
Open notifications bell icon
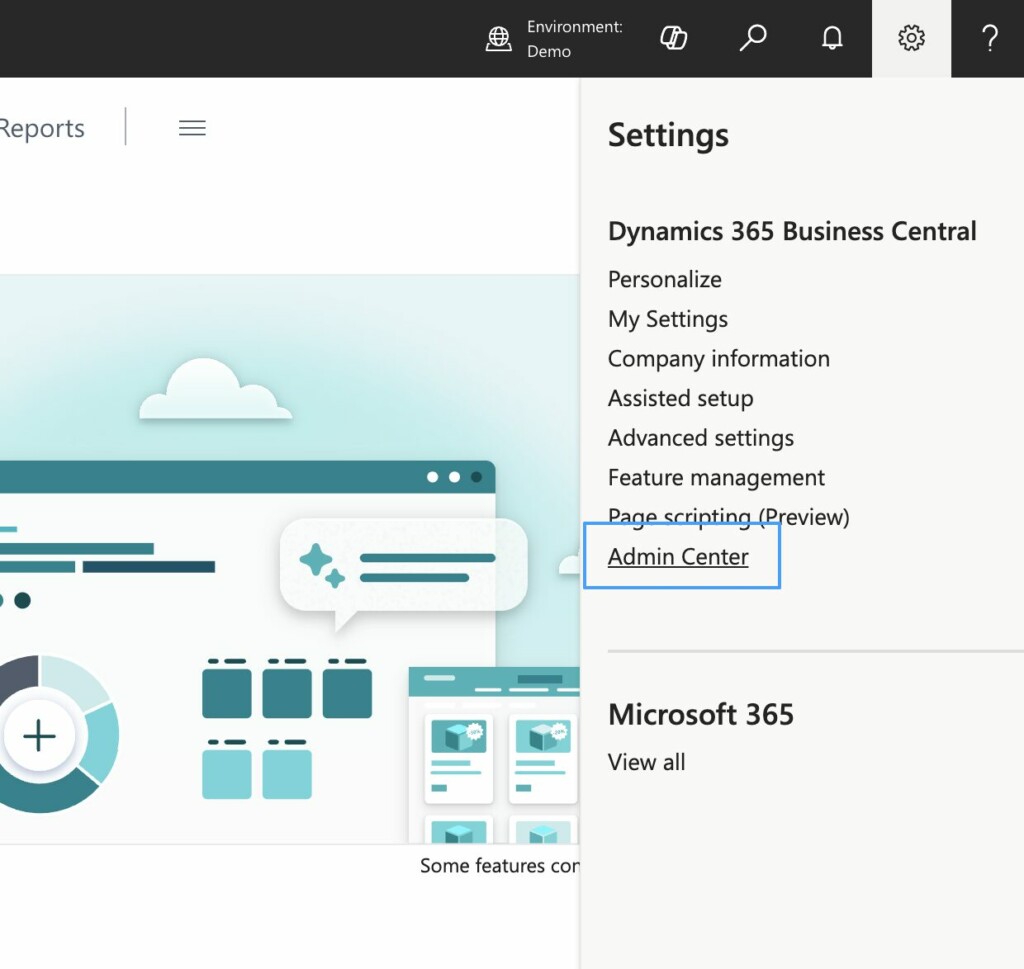click(831, 39)
